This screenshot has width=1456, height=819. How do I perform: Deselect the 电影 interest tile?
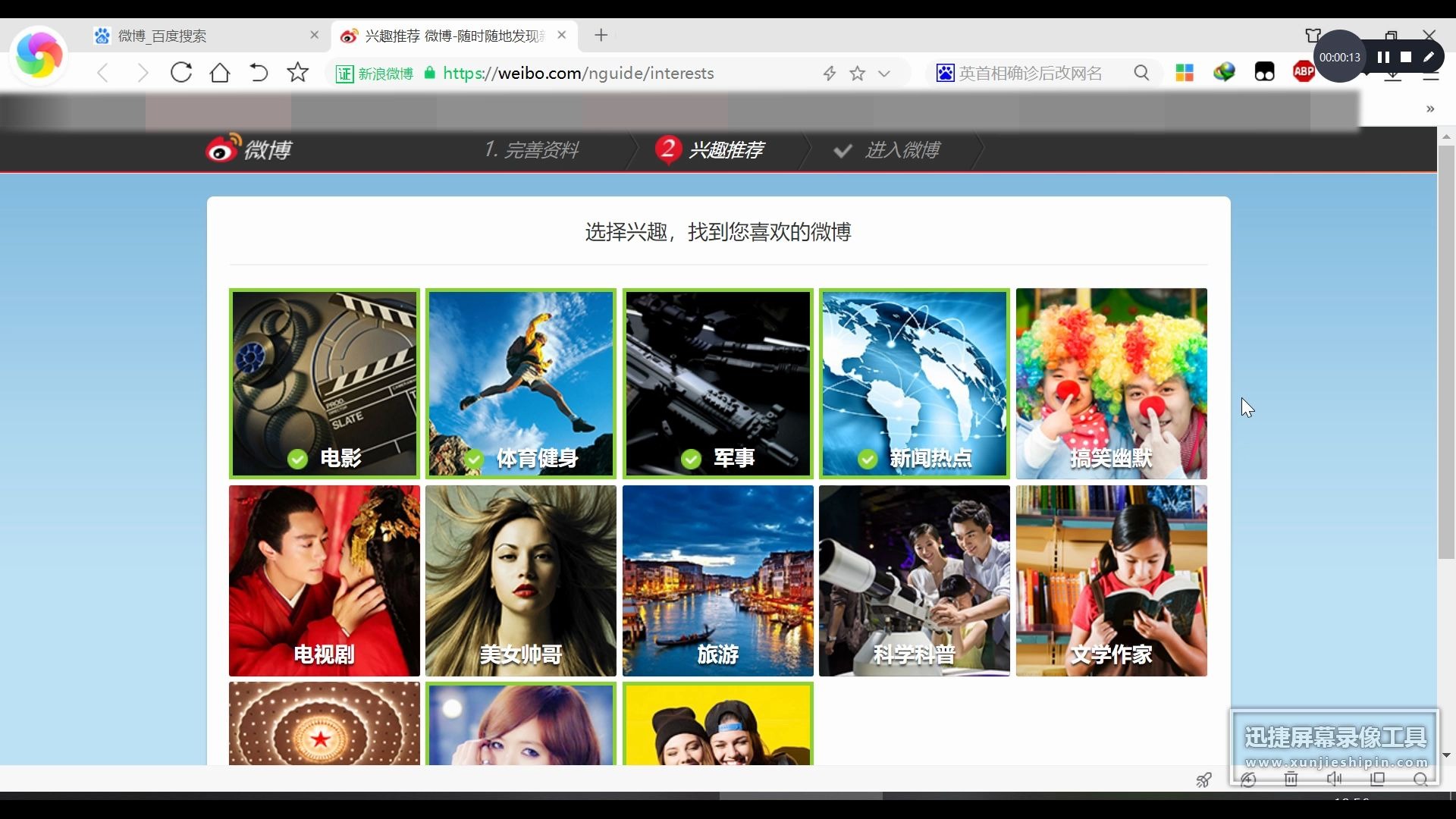coord(325,384)
